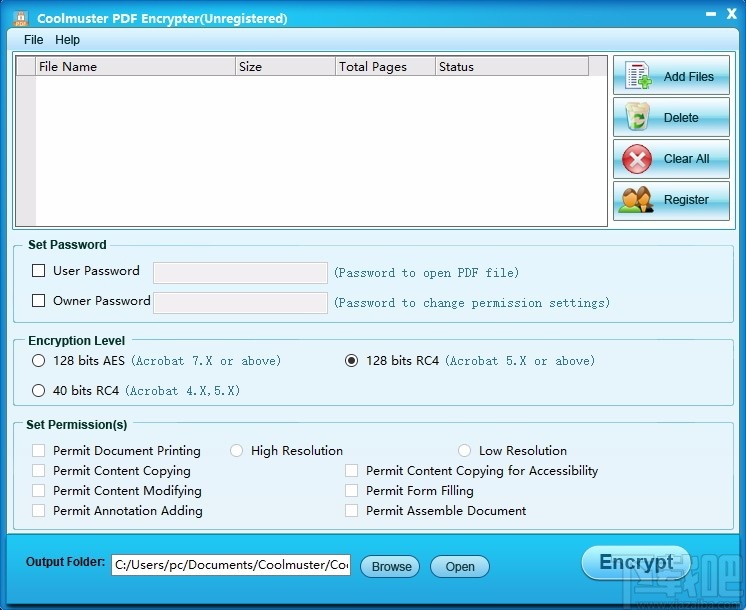Click the Open output folder button
The height and width of the screenshot is (610, 746).
click(x=460, y=566)
